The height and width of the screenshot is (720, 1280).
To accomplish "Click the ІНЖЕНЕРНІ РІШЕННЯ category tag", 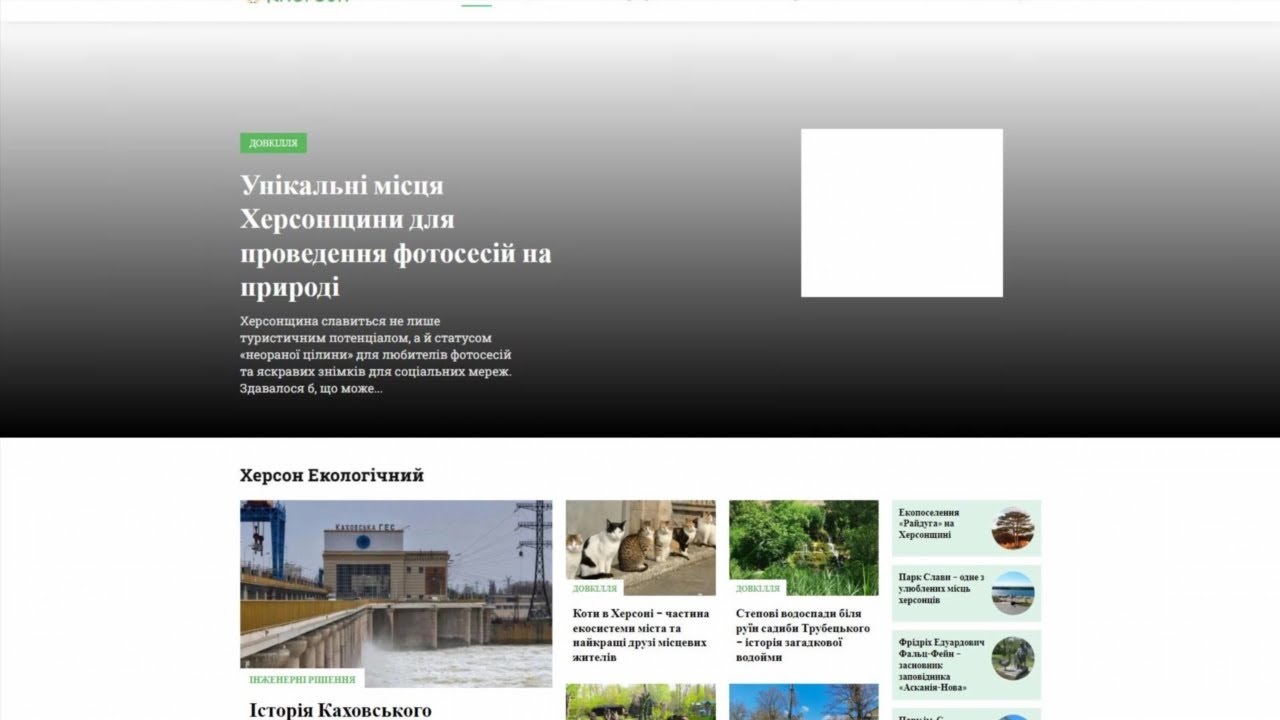I will [302, 679].
